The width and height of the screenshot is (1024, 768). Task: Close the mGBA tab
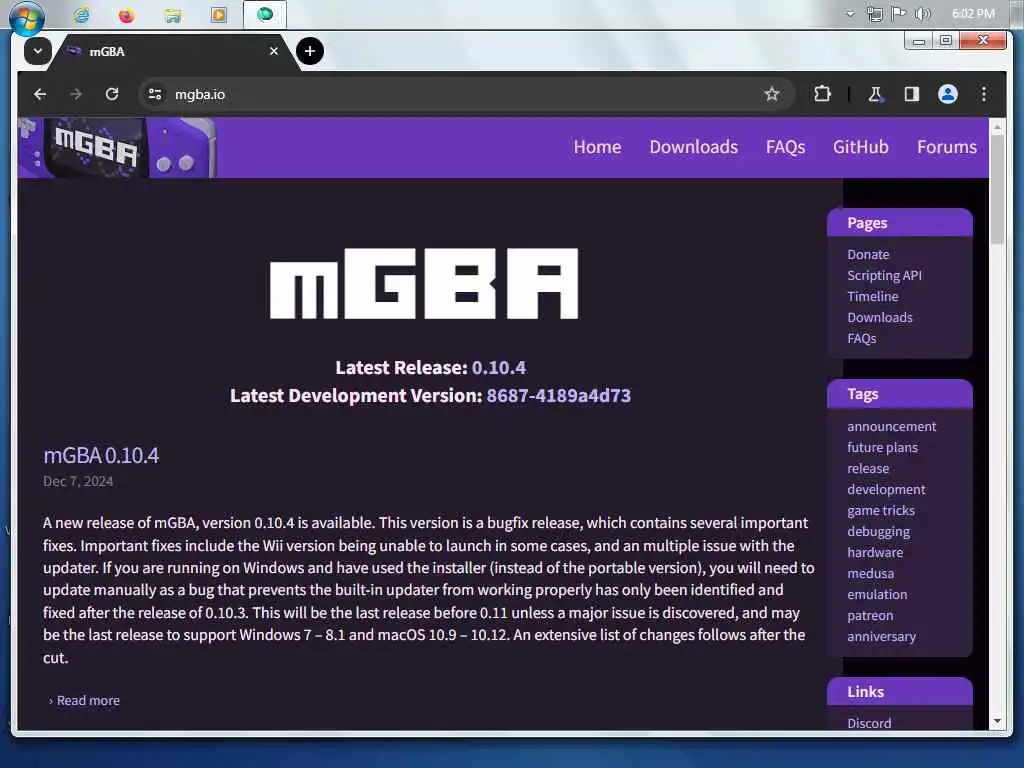tap(274, 51)
